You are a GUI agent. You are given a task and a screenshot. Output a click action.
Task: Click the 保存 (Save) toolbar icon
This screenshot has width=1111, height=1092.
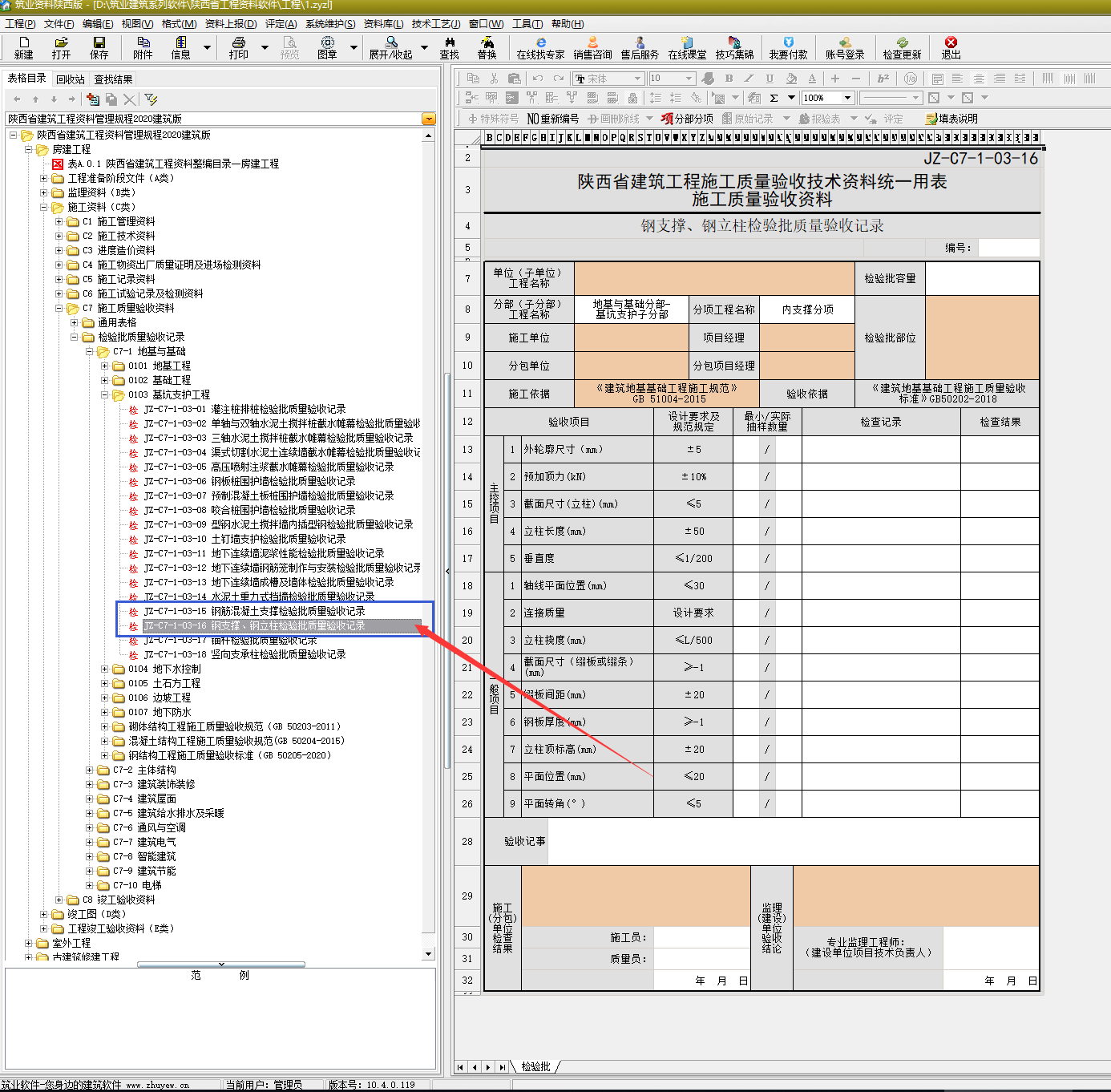(99, 47)
